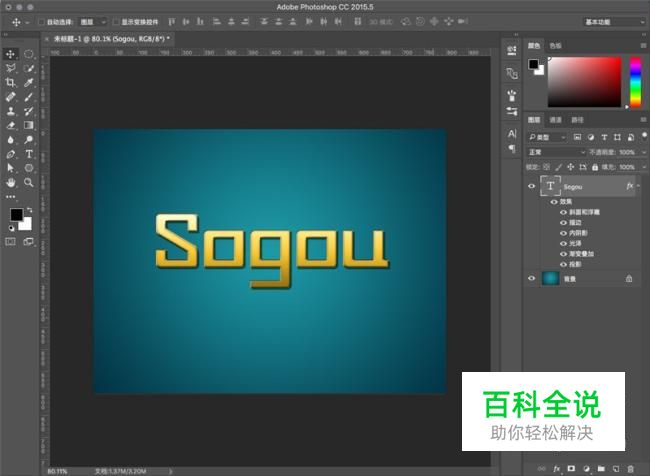650x476 pixels.
Task: Filter layers by type (T) layers
Action: [x=604, y=137]
